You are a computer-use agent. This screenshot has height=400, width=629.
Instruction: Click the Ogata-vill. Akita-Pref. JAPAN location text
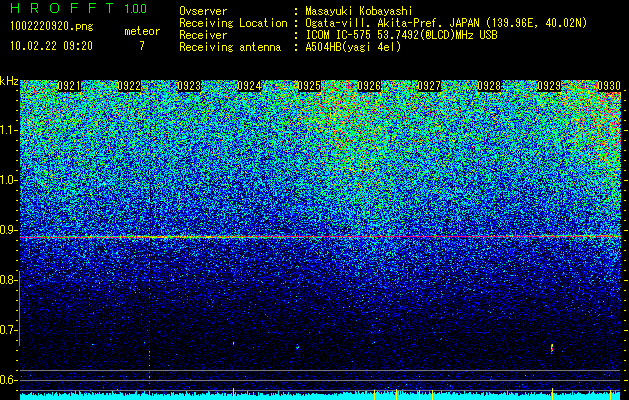pos(446,23)
